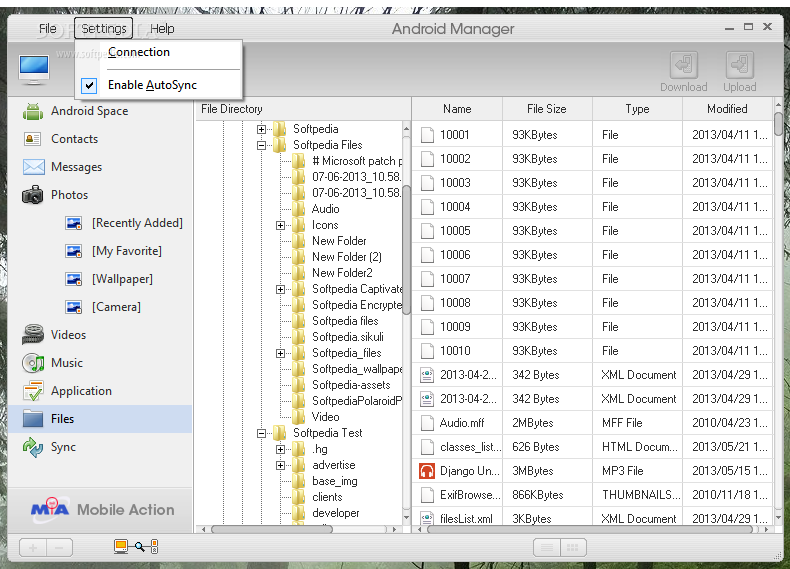Screen dimensions: 790x569
Task: Close the Settings menu
Action: click(x=104, y=29)
